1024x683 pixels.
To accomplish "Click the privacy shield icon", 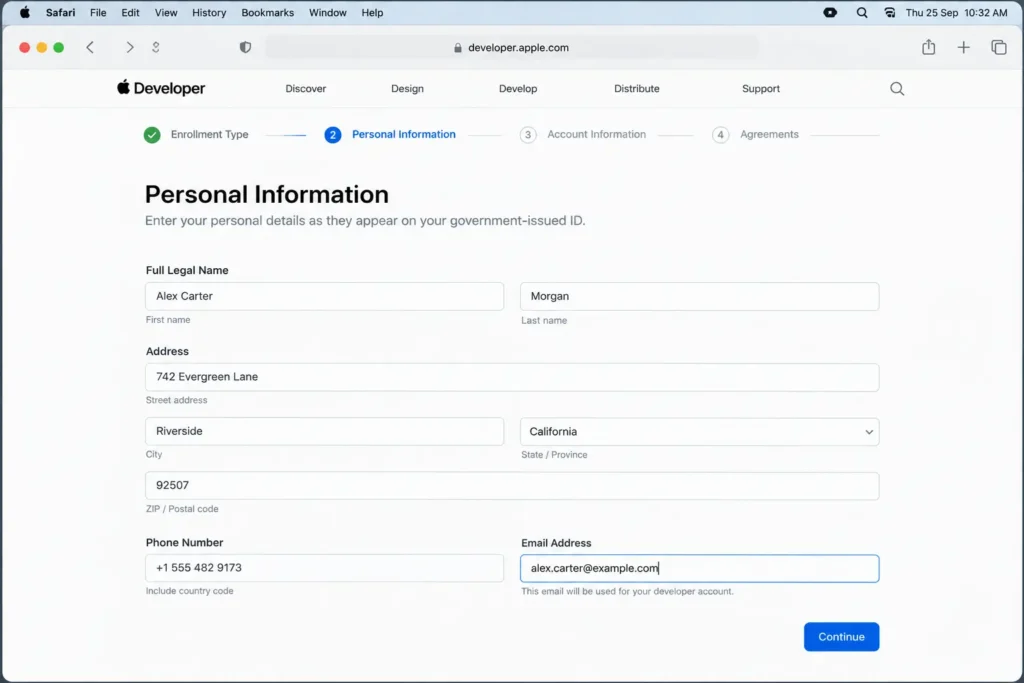I will [245, 47].
